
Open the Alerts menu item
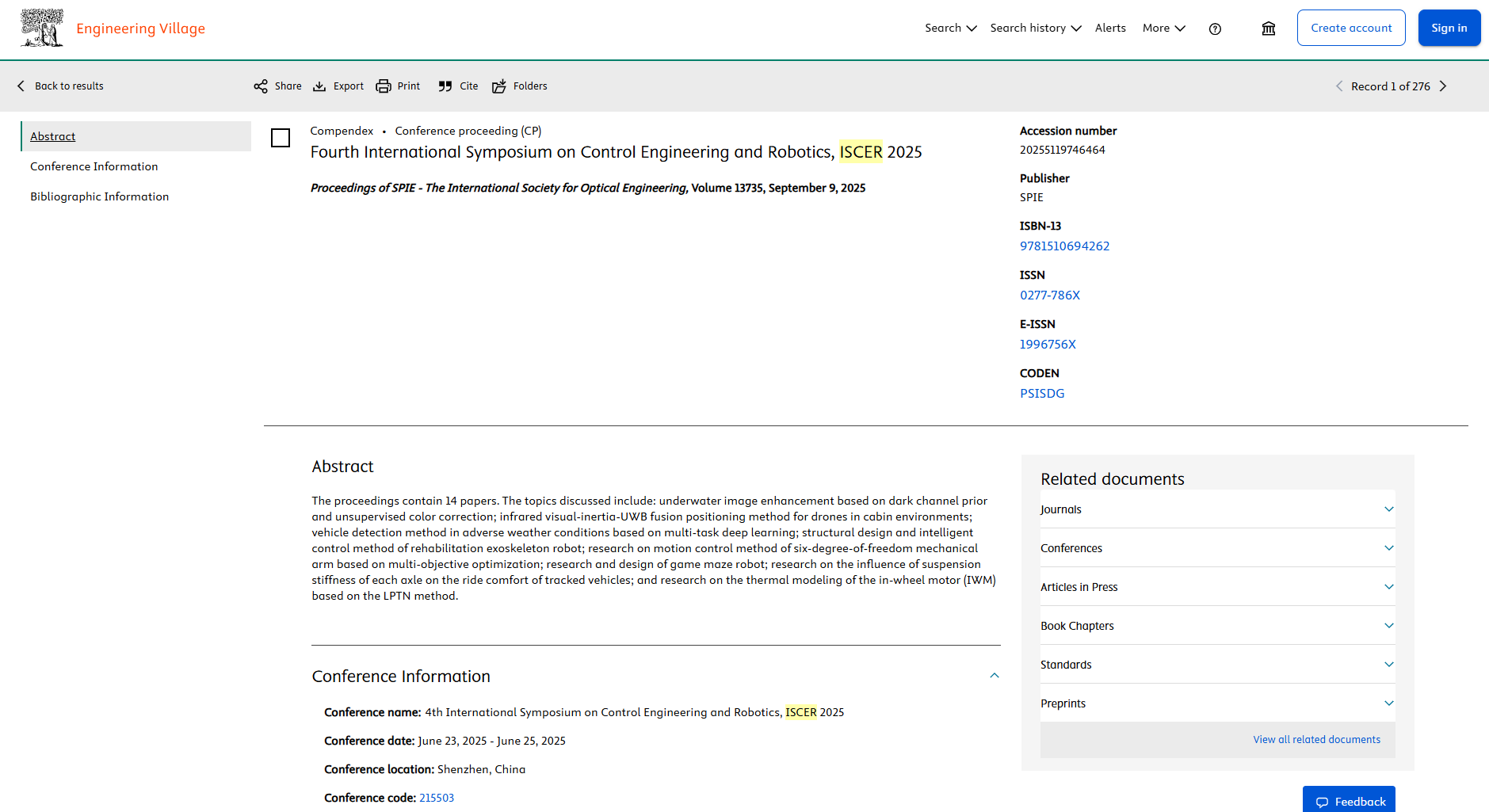coord(1110,29)
